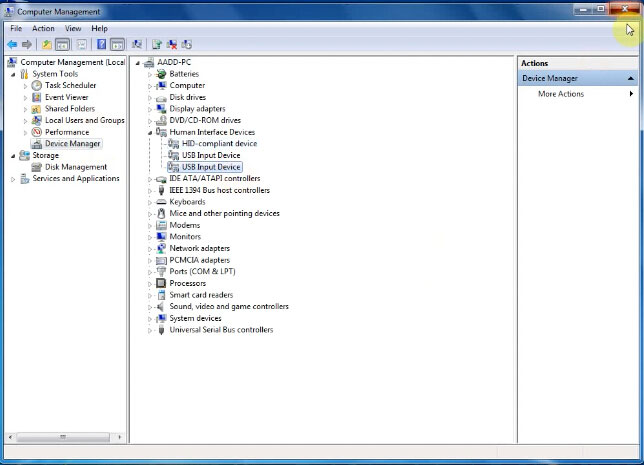Select HID-compliant device entry
The image size is (644, 465).
(219, 144)
